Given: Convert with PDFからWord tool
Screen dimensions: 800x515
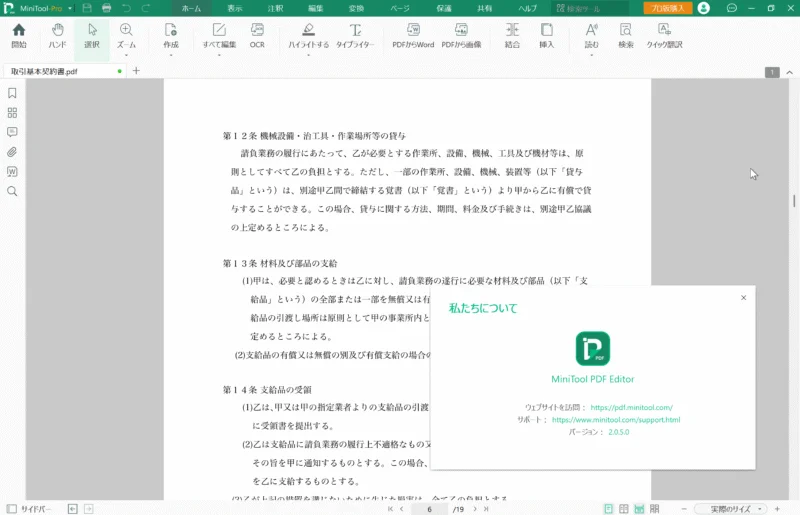Looking at the screenshot, I should pos(413,36).
